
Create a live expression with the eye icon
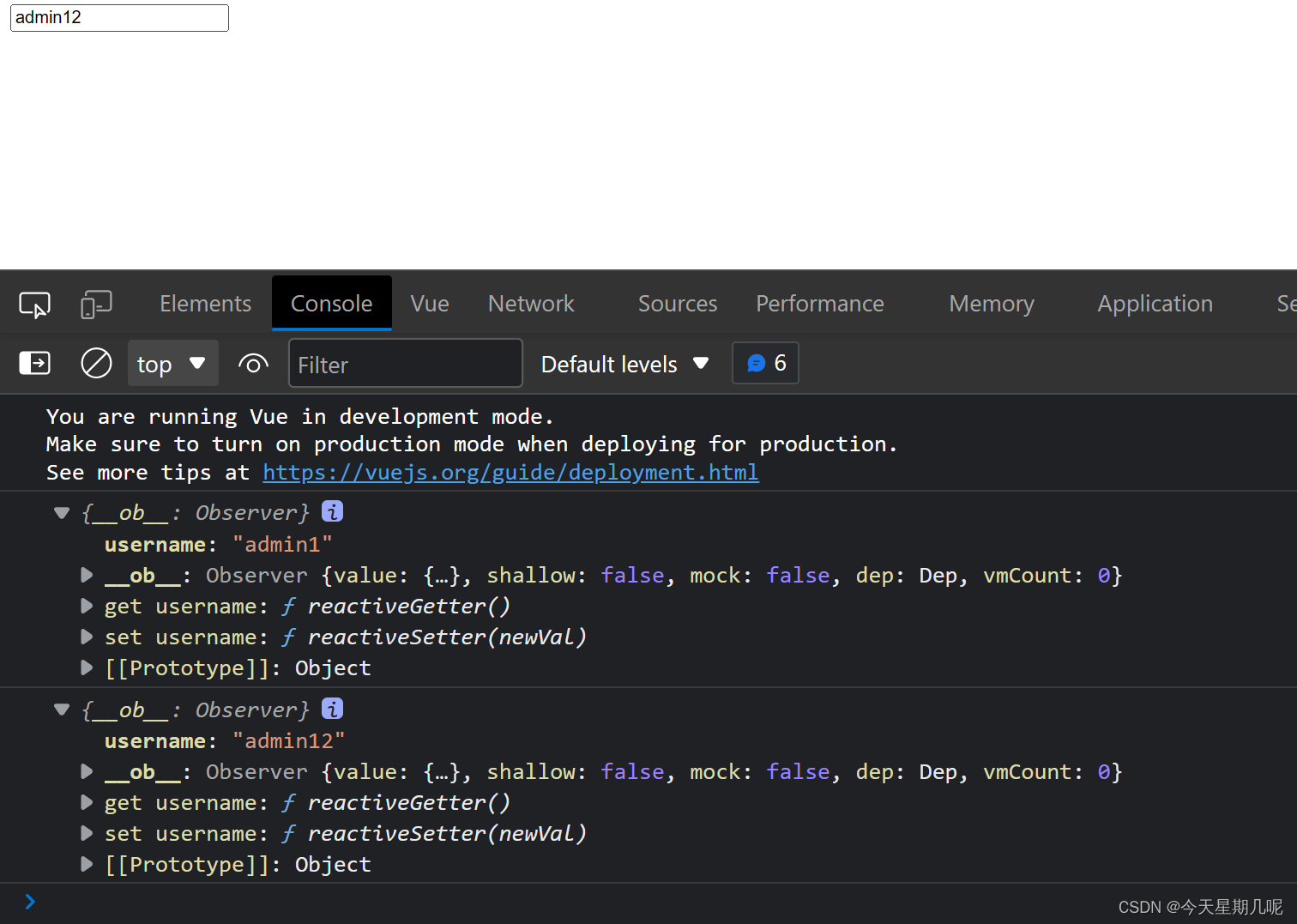click(253, 364)
